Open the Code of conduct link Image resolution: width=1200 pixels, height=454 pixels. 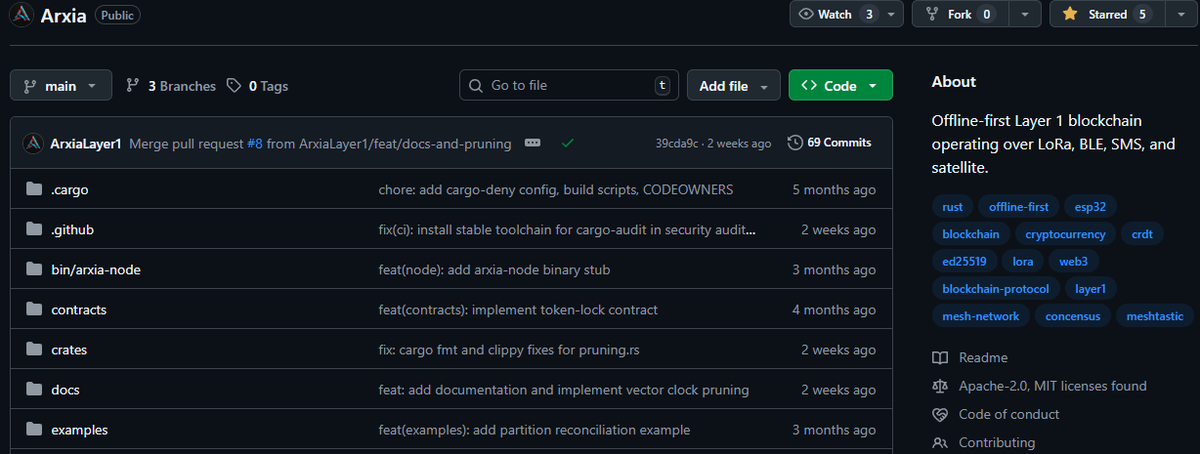1009,414
